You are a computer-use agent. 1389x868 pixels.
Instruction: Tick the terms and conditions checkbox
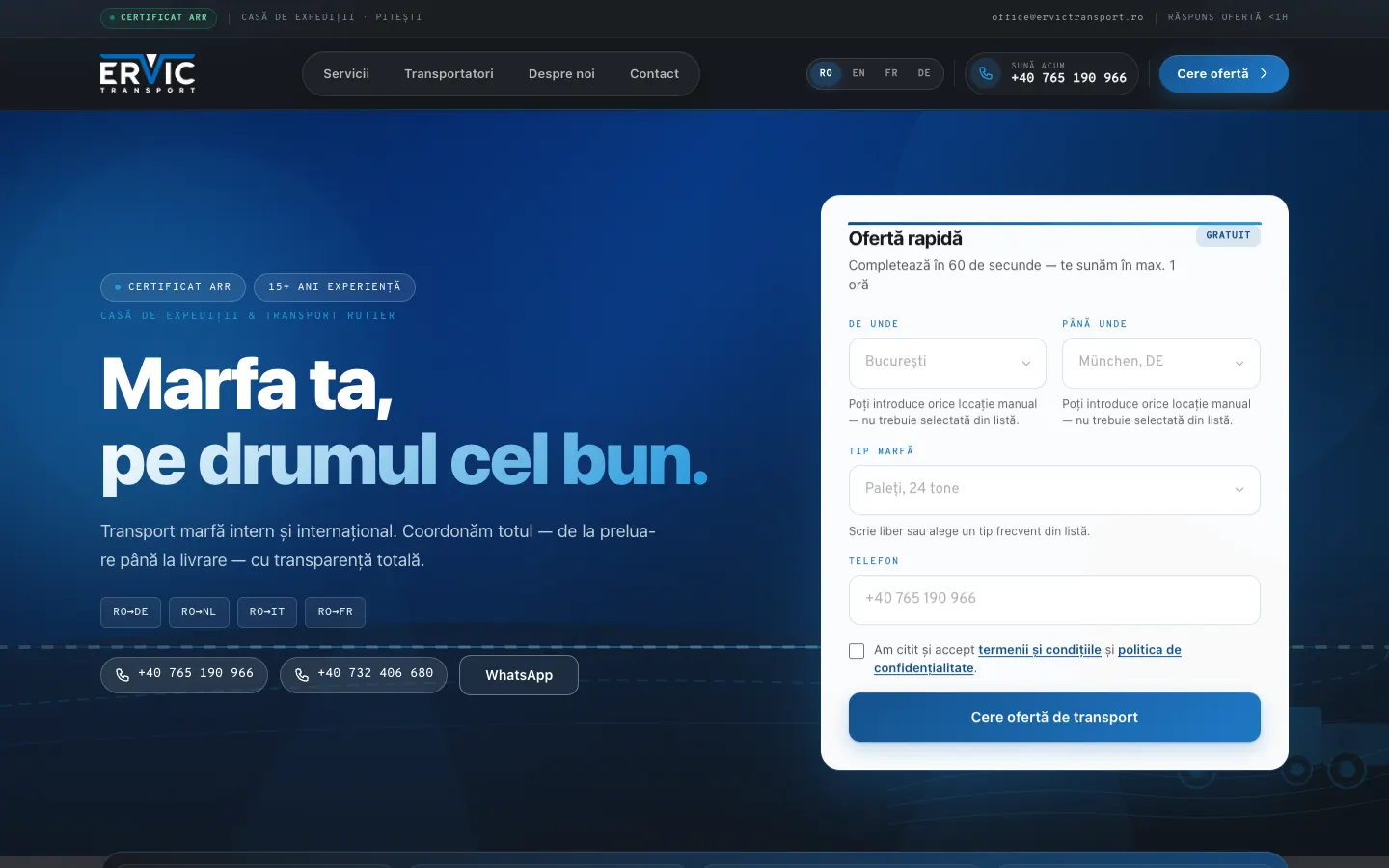point(857,651)
